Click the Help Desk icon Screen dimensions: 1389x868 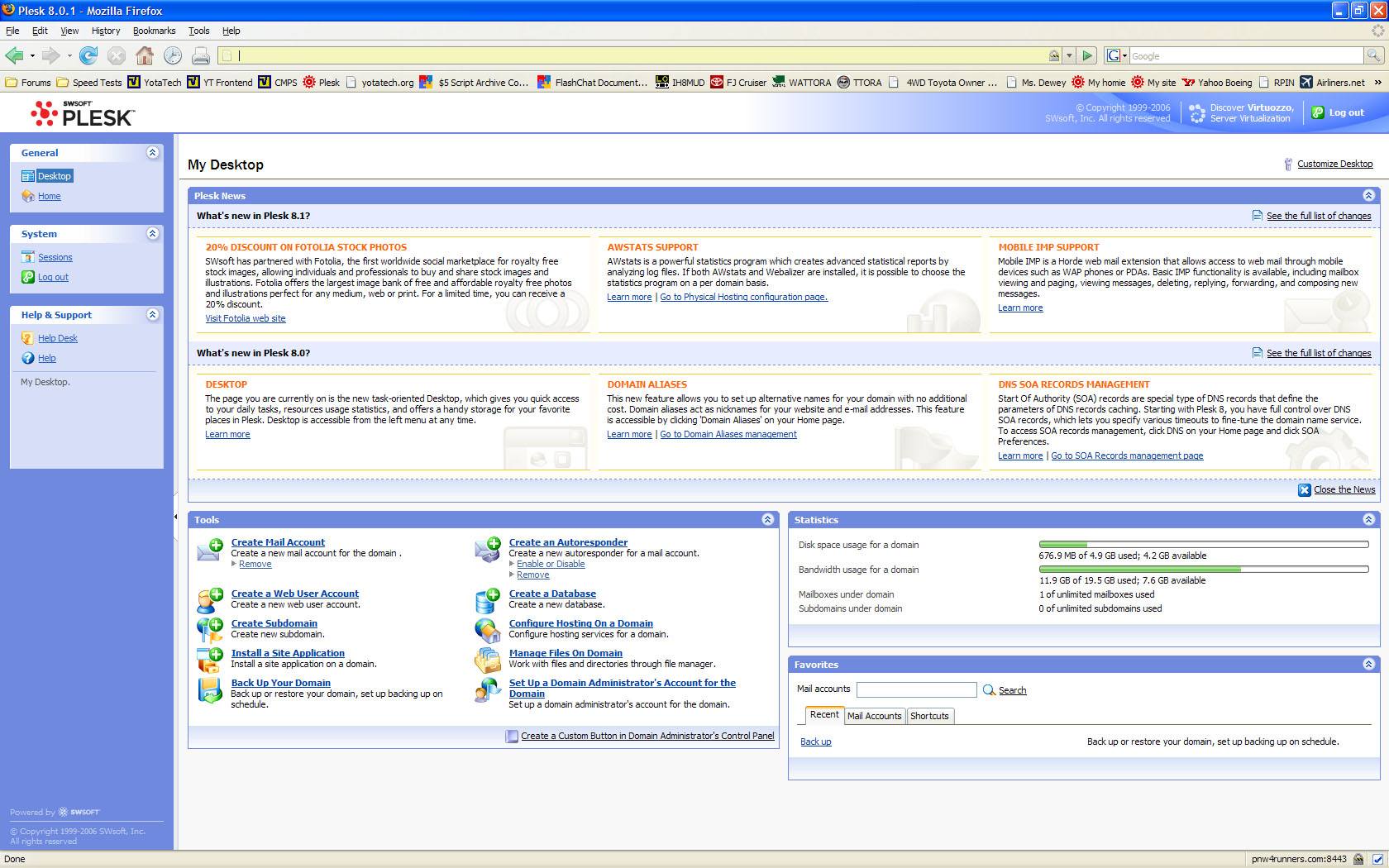coord(28,338)
